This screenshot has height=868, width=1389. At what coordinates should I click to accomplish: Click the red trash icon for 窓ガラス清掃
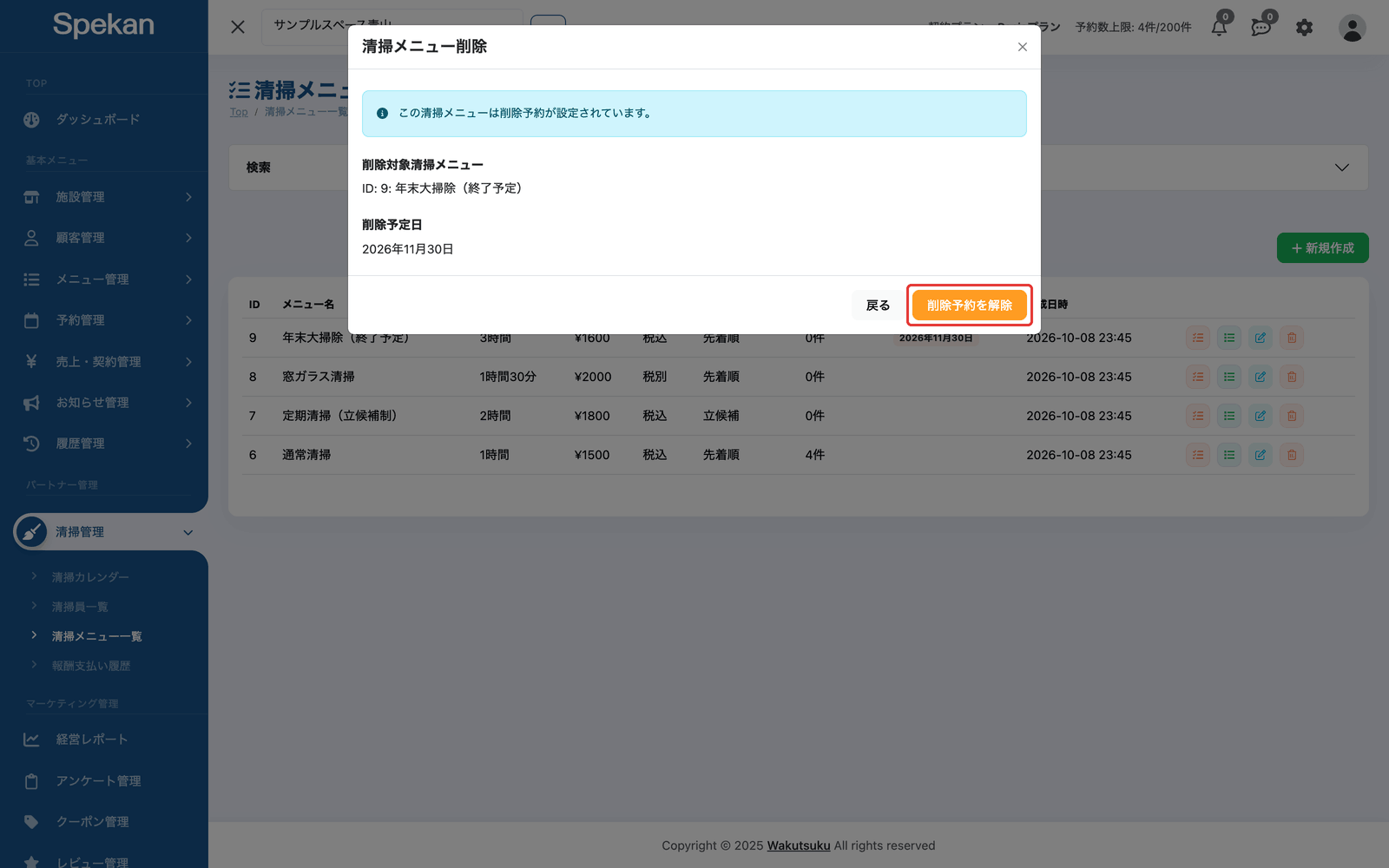point(1292,377)
